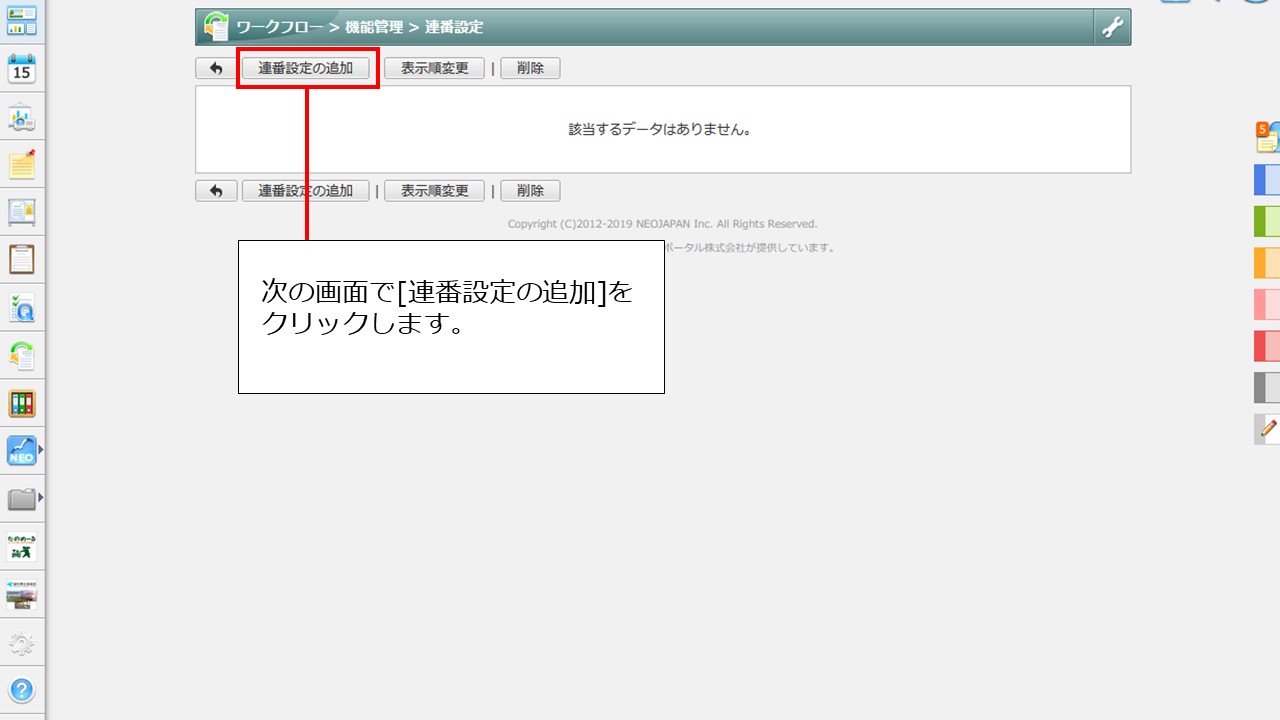Click the bottom 削除 button
The height and width of the screenshot is (720, 1280).
[530, 190]
